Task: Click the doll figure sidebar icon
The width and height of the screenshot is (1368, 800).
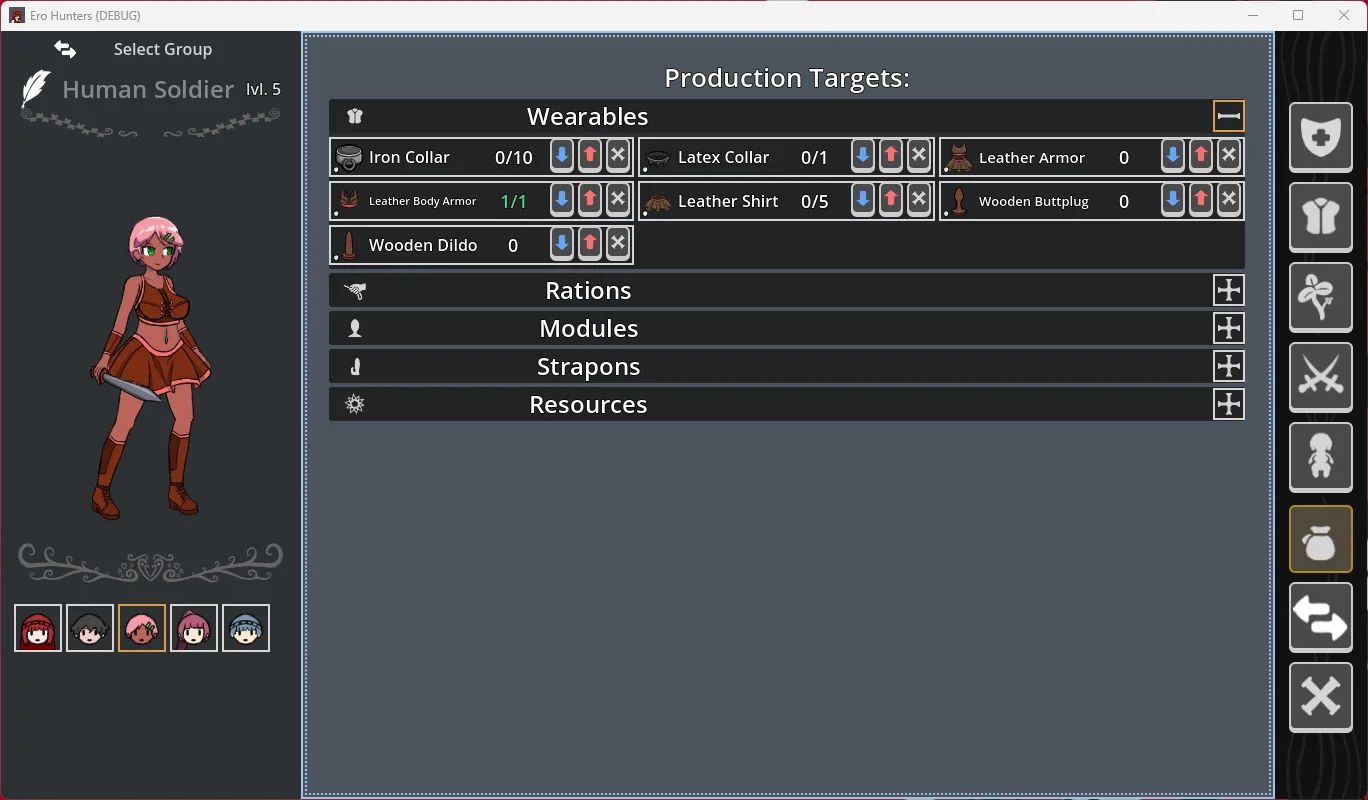Action: (x=1320, y=457)
